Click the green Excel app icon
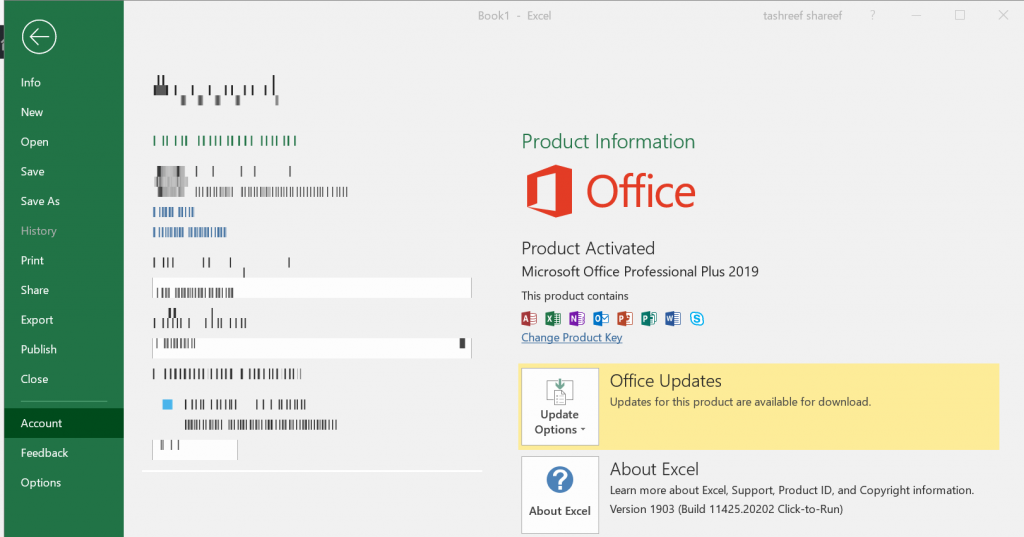This screenshot has height=537, width=1024. pyautogui.click(x=553, y=319)
